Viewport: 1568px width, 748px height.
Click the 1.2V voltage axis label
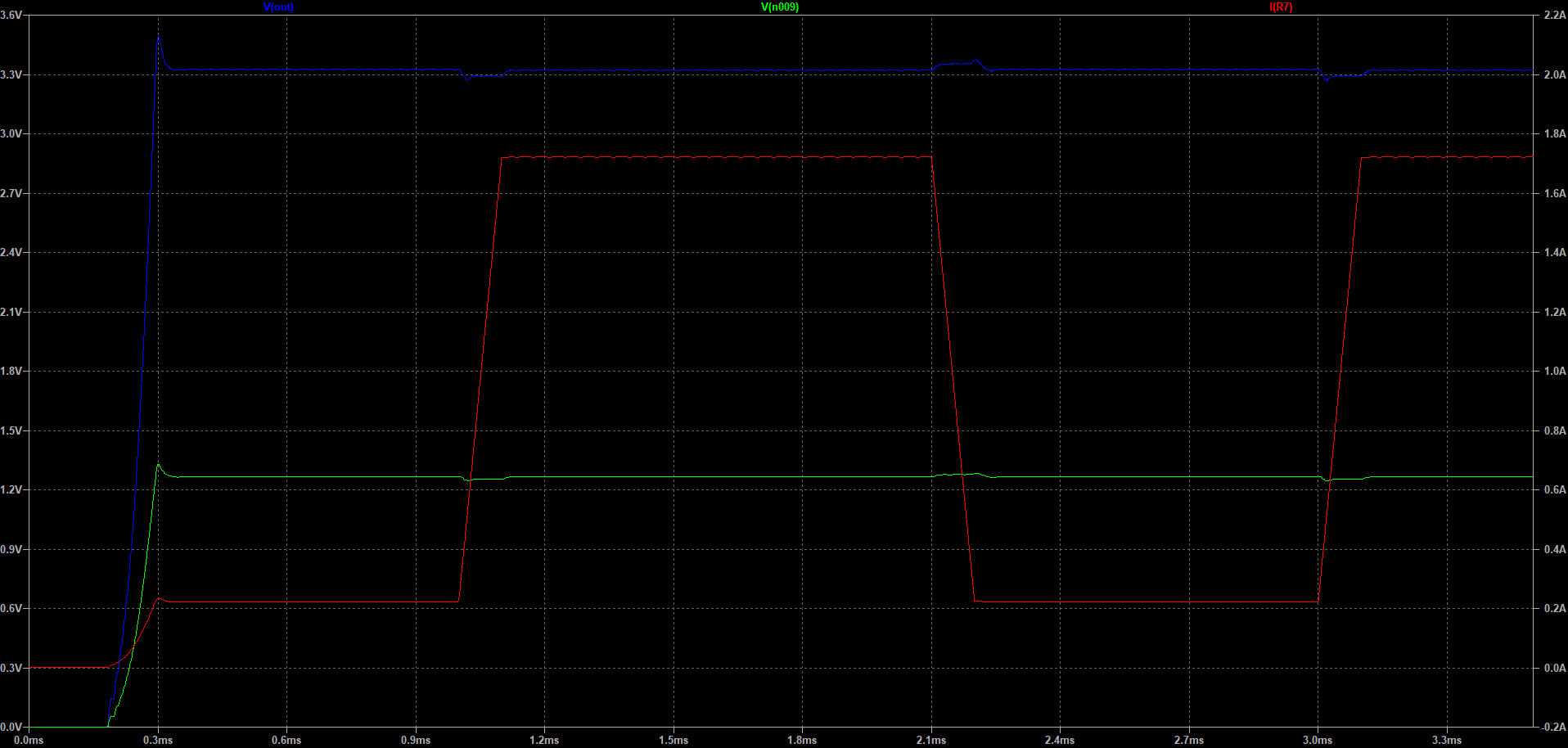tap(11, 489)
